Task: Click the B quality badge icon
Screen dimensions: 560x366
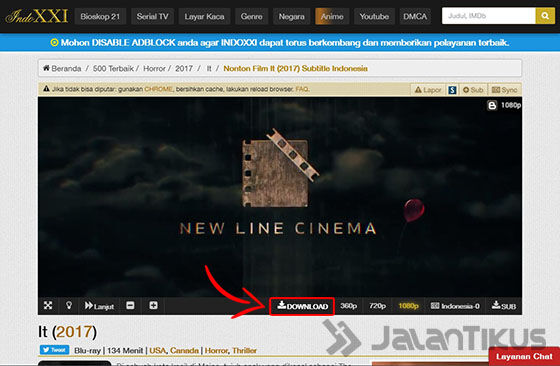Action: point(492,105)
